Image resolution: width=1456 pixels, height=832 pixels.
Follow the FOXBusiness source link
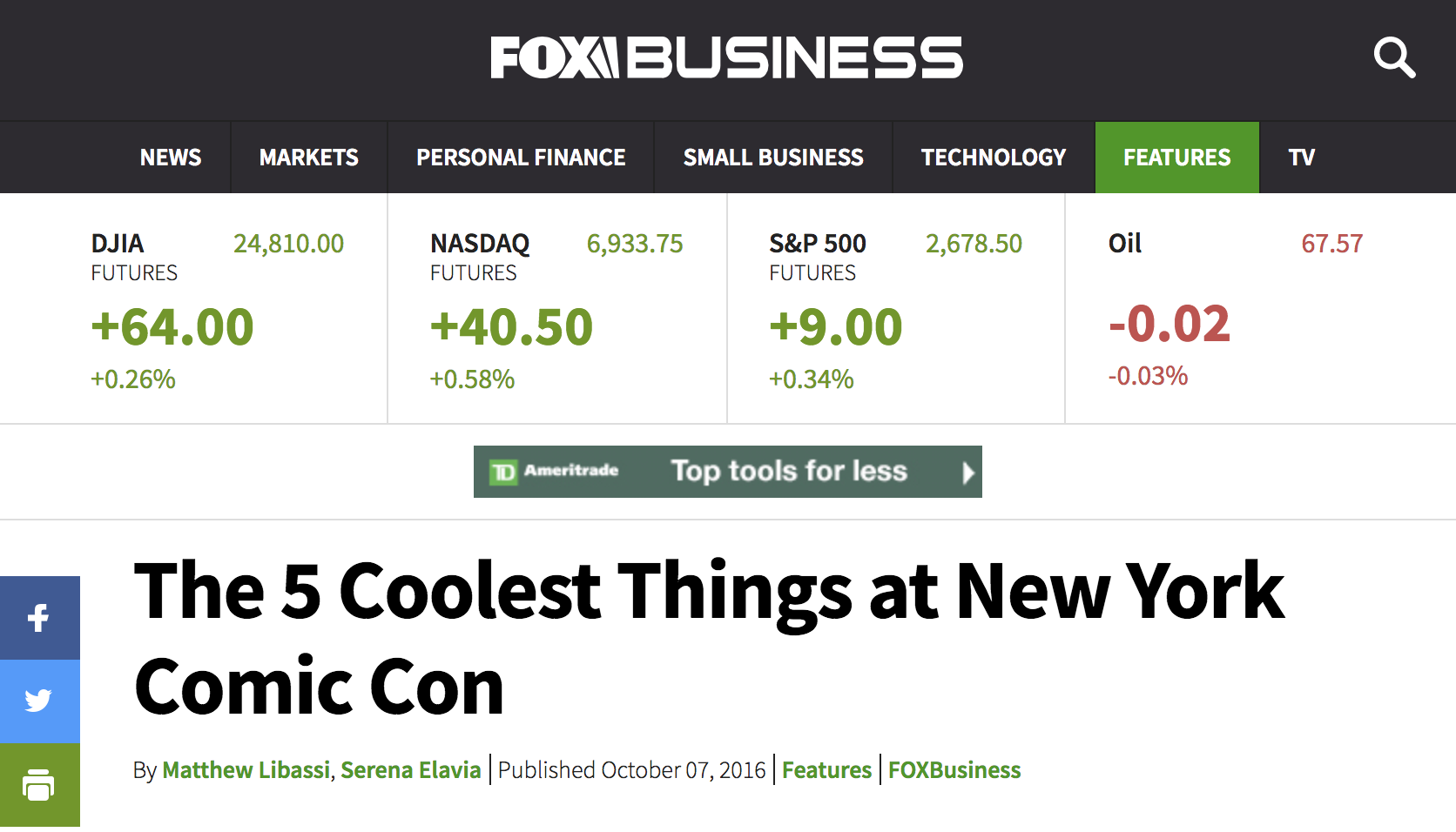954,770
